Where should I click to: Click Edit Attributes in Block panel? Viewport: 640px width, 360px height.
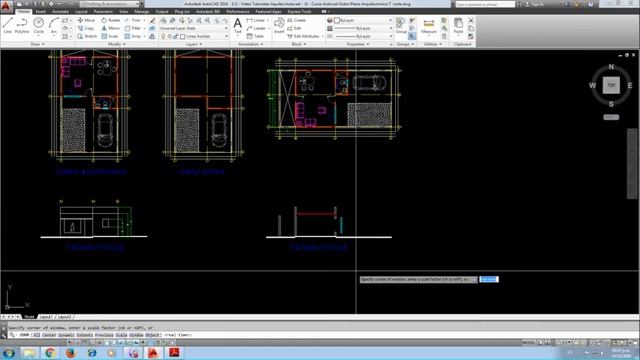[304, 36]
